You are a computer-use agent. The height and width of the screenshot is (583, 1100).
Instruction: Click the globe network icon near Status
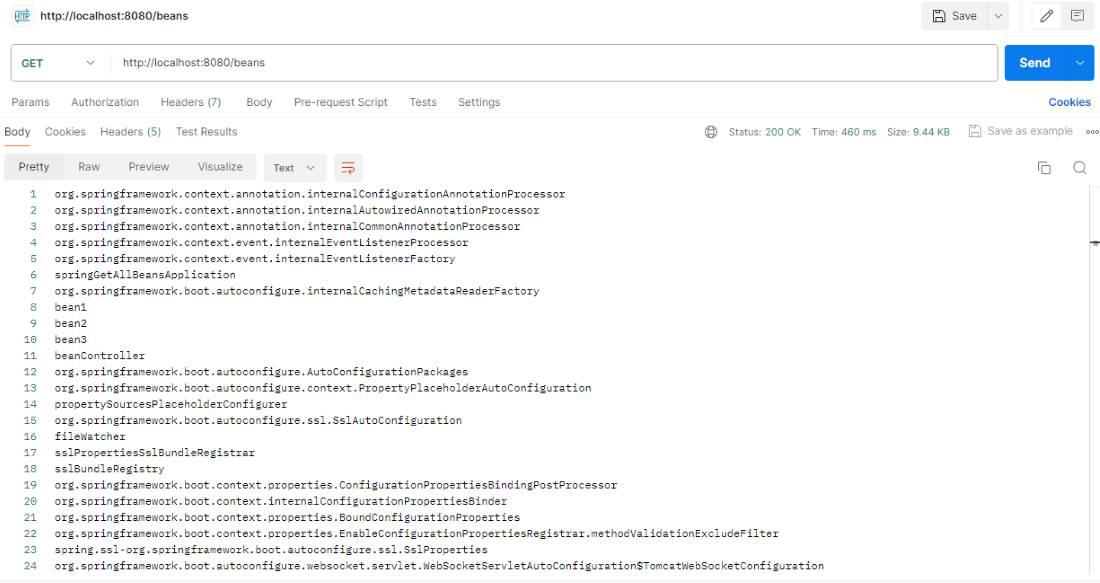[711, 132]
